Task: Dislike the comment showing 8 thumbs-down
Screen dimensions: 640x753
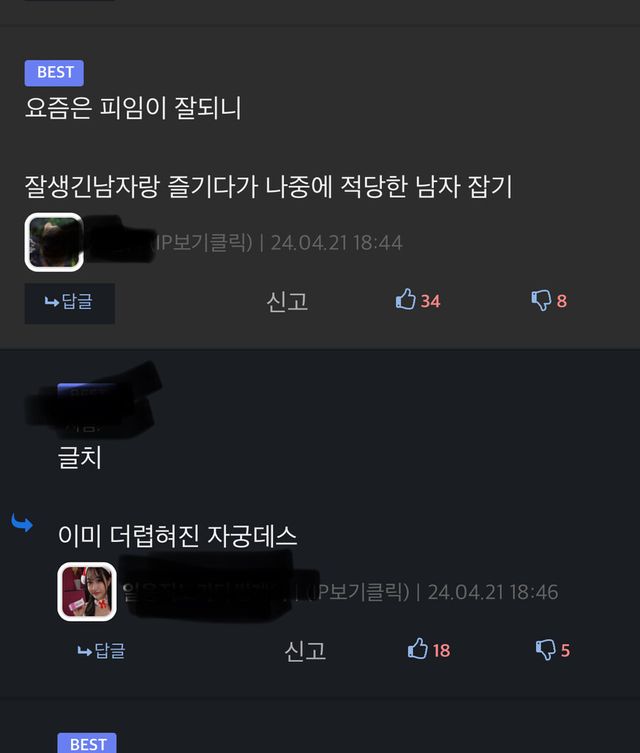Action: click(x=541, y=301)
